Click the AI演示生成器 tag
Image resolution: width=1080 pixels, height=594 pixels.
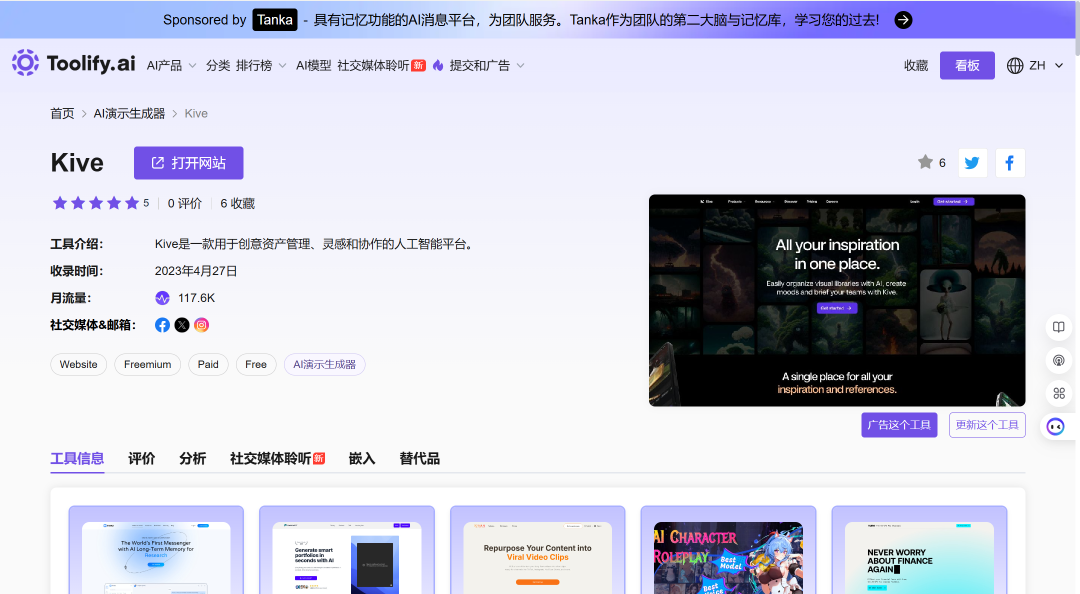pos(324,365)
